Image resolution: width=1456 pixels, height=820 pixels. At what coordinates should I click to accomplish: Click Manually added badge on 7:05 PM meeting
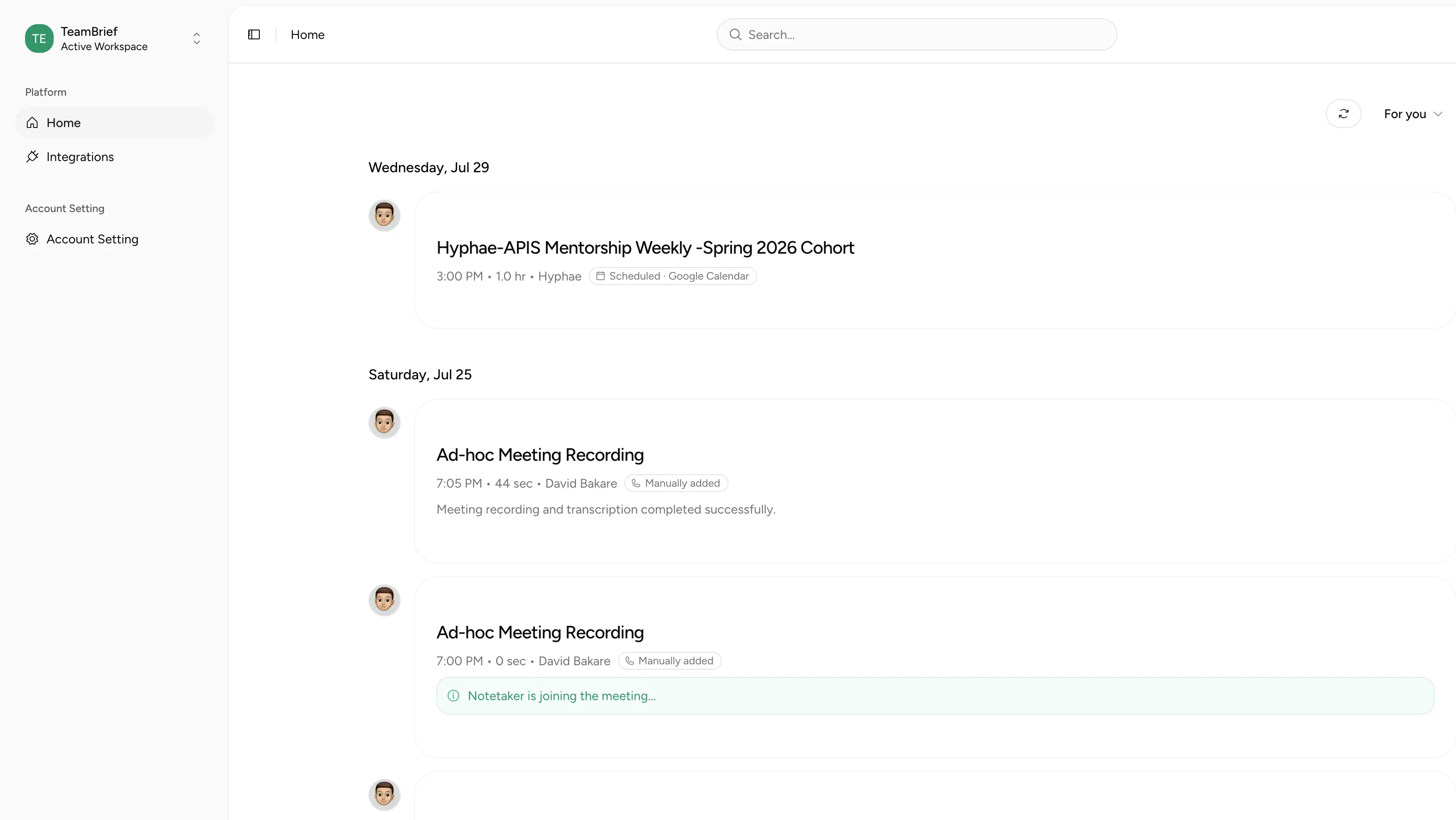[x=676, y=483]
